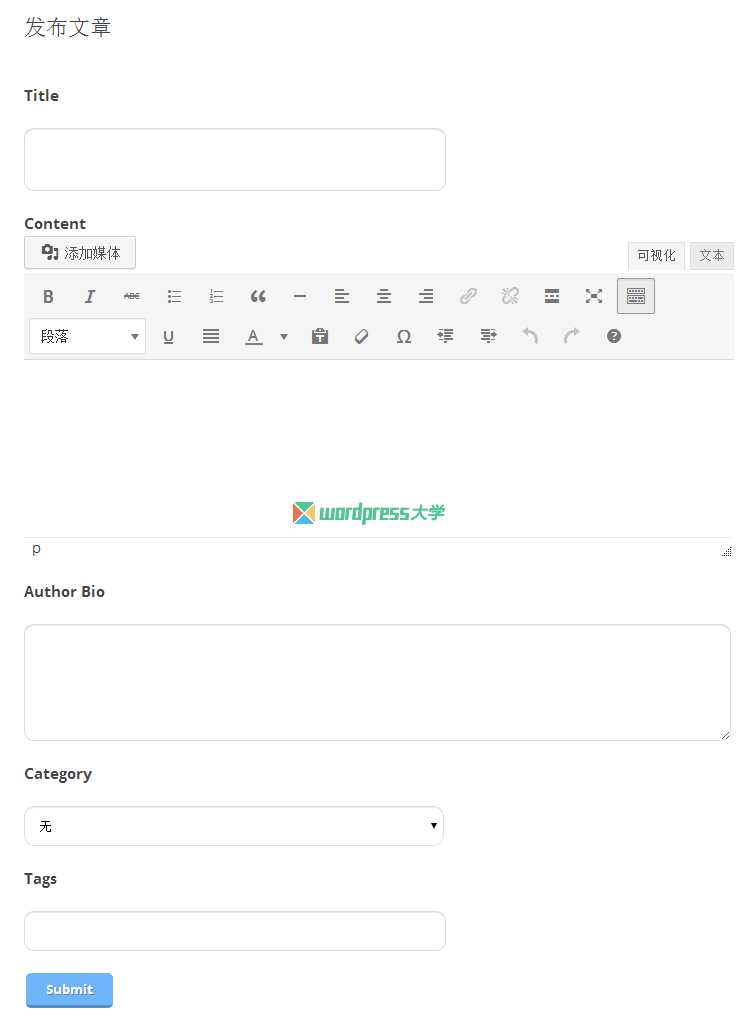Insert a horizontal line
Screen dimensions: 739x1027
[300, 297]
